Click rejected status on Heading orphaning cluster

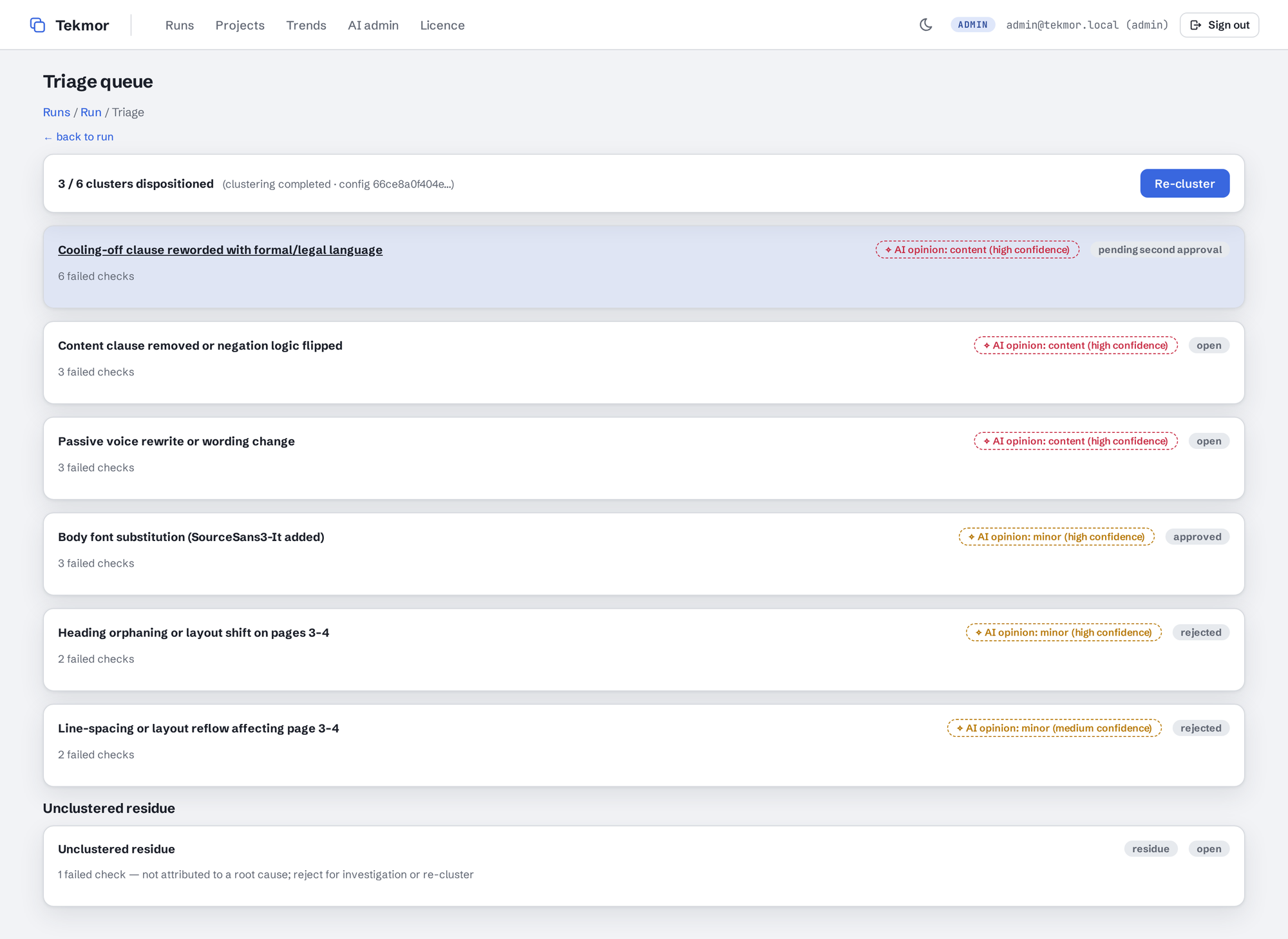[1201, 632]
